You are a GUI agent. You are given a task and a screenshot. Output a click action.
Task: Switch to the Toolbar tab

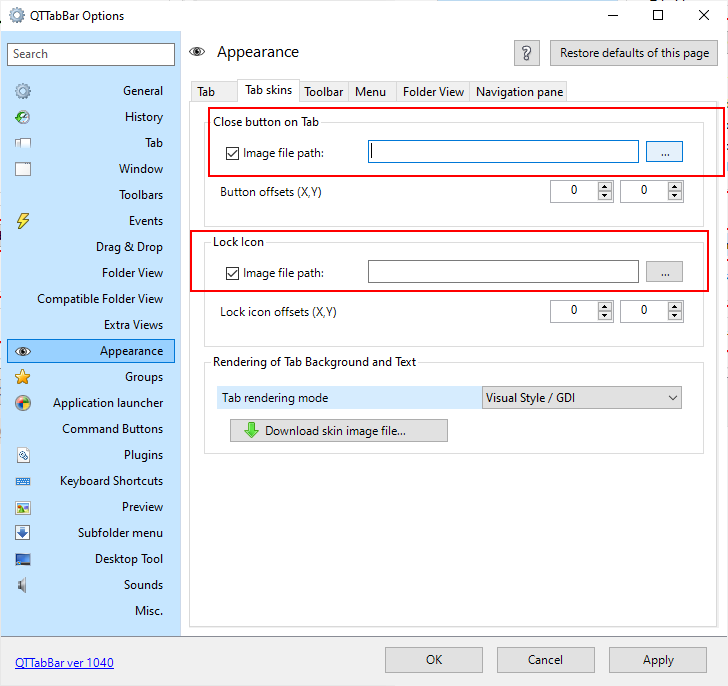pos(323,91)
